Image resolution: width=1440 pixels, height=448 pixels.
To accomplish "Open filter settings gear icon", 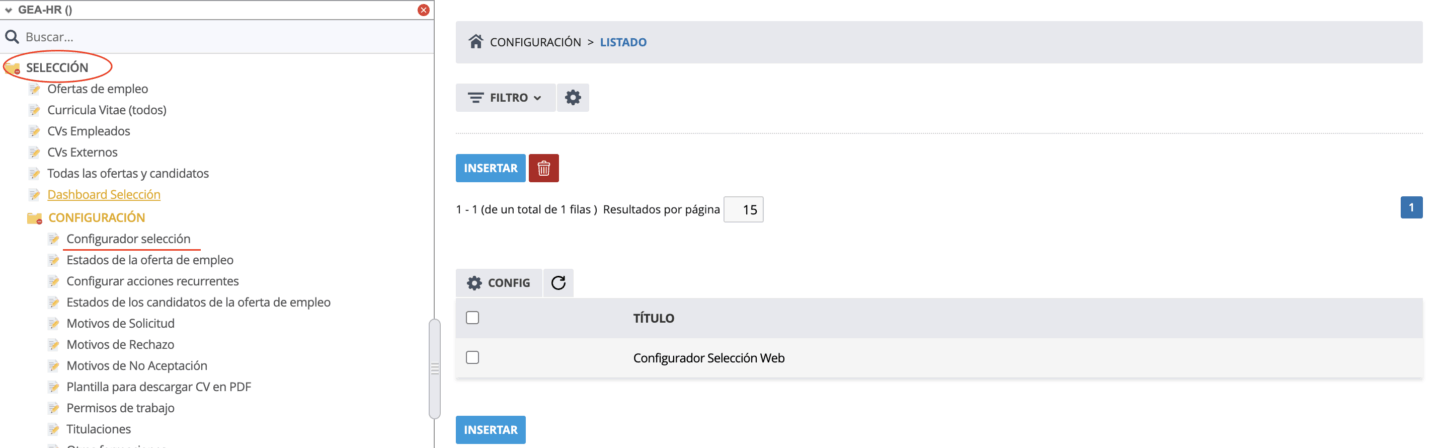I will point(572,98).
